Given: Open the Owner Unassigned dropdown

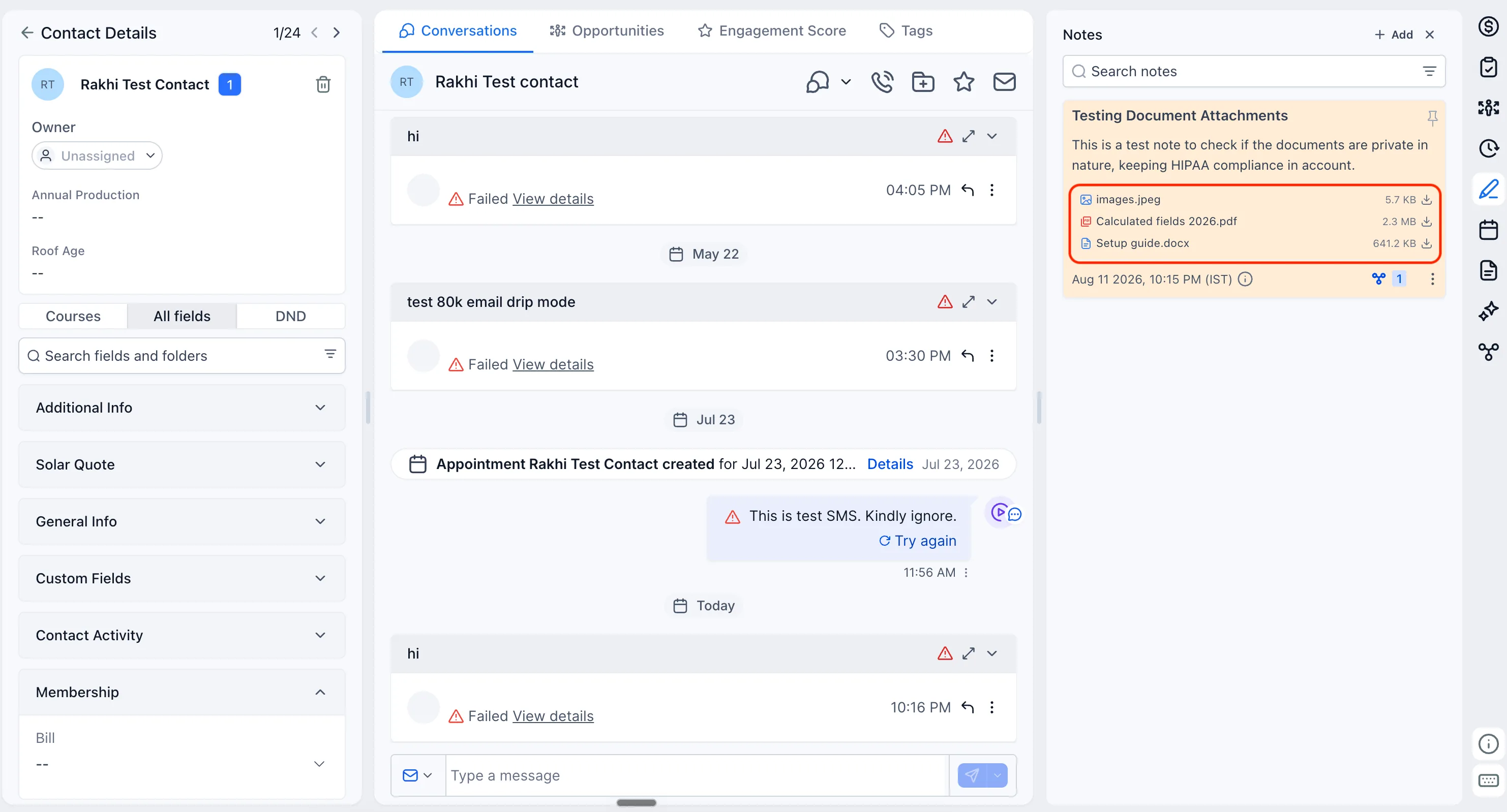Looking at the screenshot, I should (x=97, y=155).
